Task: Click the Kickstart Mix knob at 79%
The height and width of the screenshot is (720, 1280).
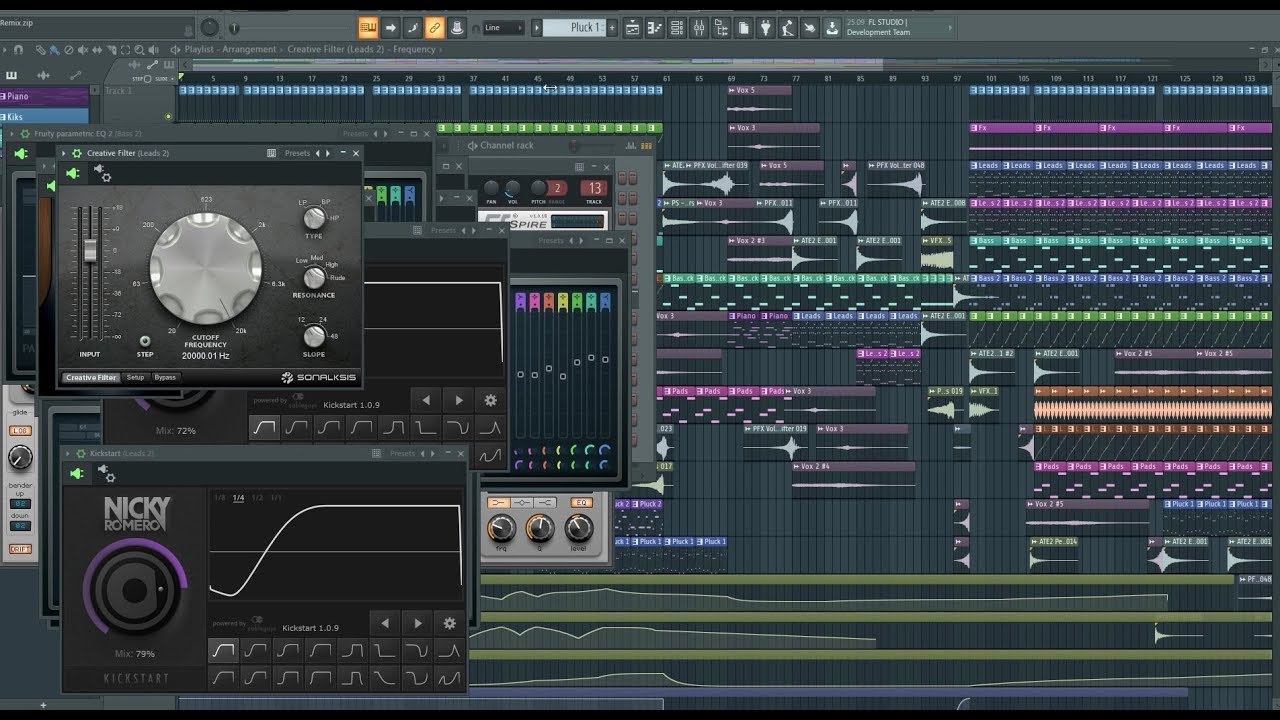Action: [x=134, y=591]
